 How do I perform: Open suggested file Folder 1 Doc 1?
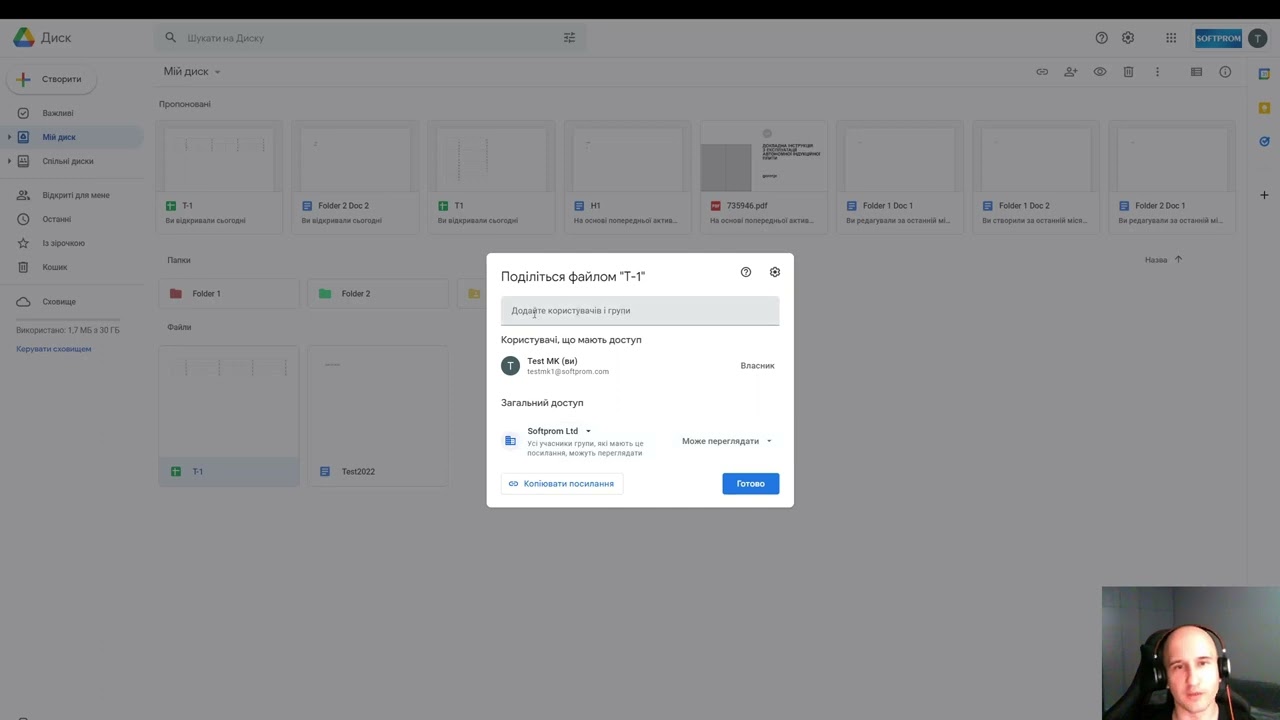pyautogui.click(x=899, y=177)
